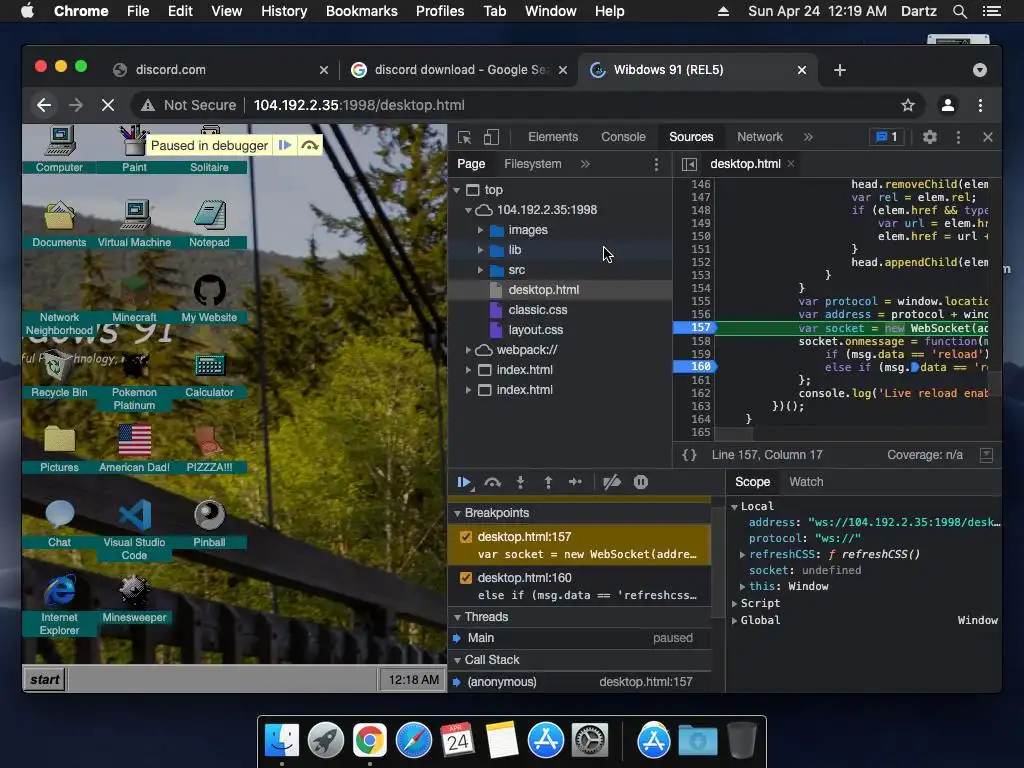Image resolution: width=1024 pixels, height=768 pixels.
Task: Bookmark this page with star icon
Action: tap(908, 105)
